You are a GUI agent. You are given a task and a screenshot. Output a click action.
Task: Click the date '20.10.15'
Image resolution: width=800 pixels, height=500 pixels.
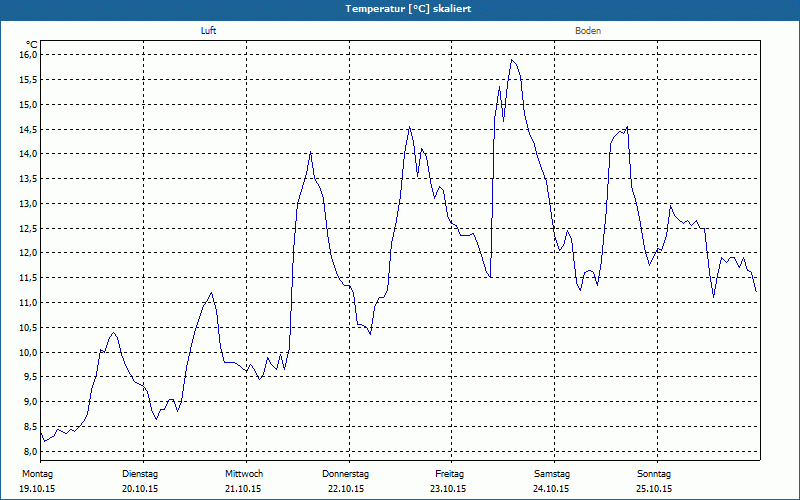click(140, 489)
